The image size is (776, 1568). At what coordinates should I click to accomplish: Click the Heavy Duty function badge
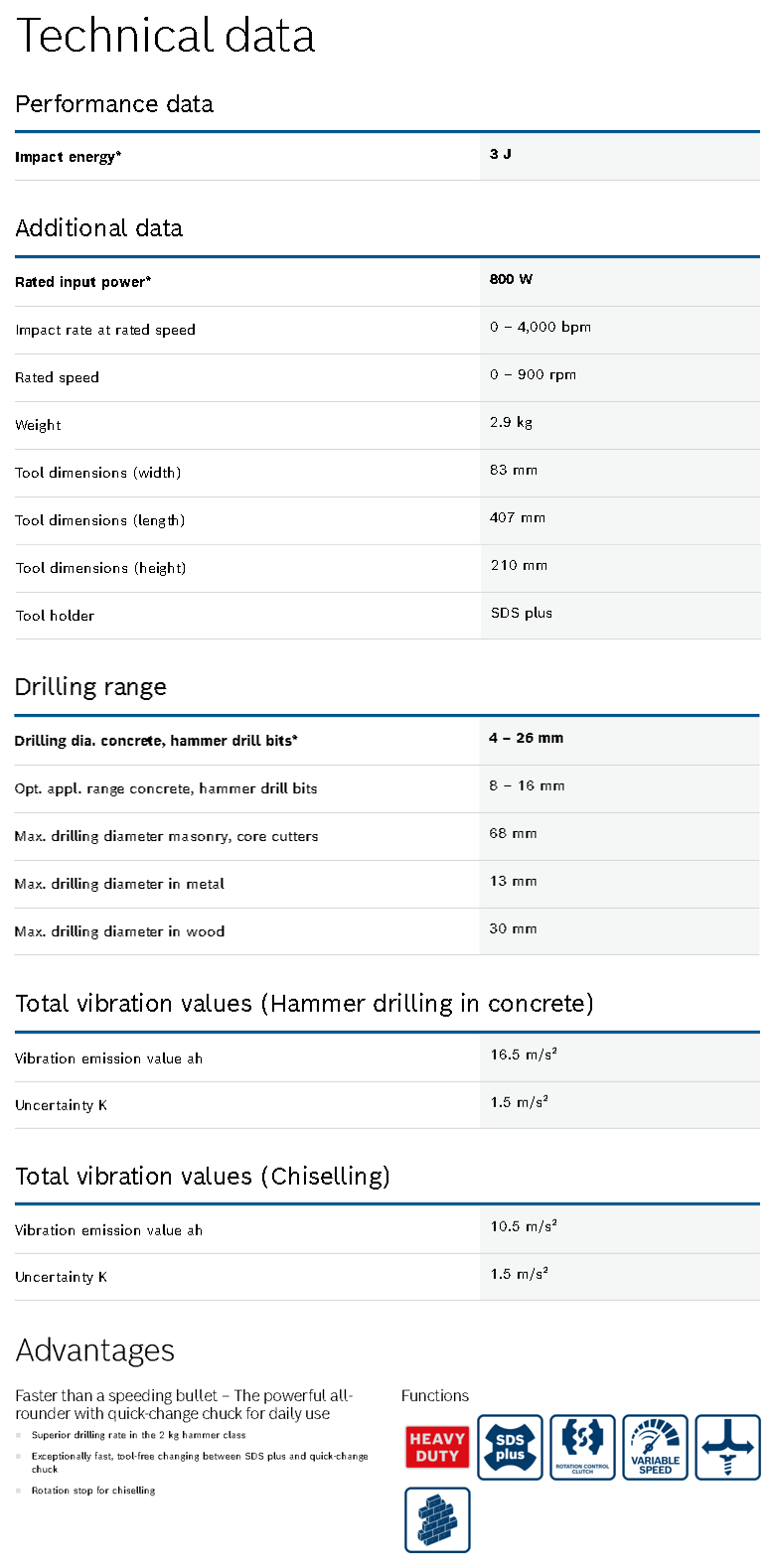click(x=436, y=1447)
